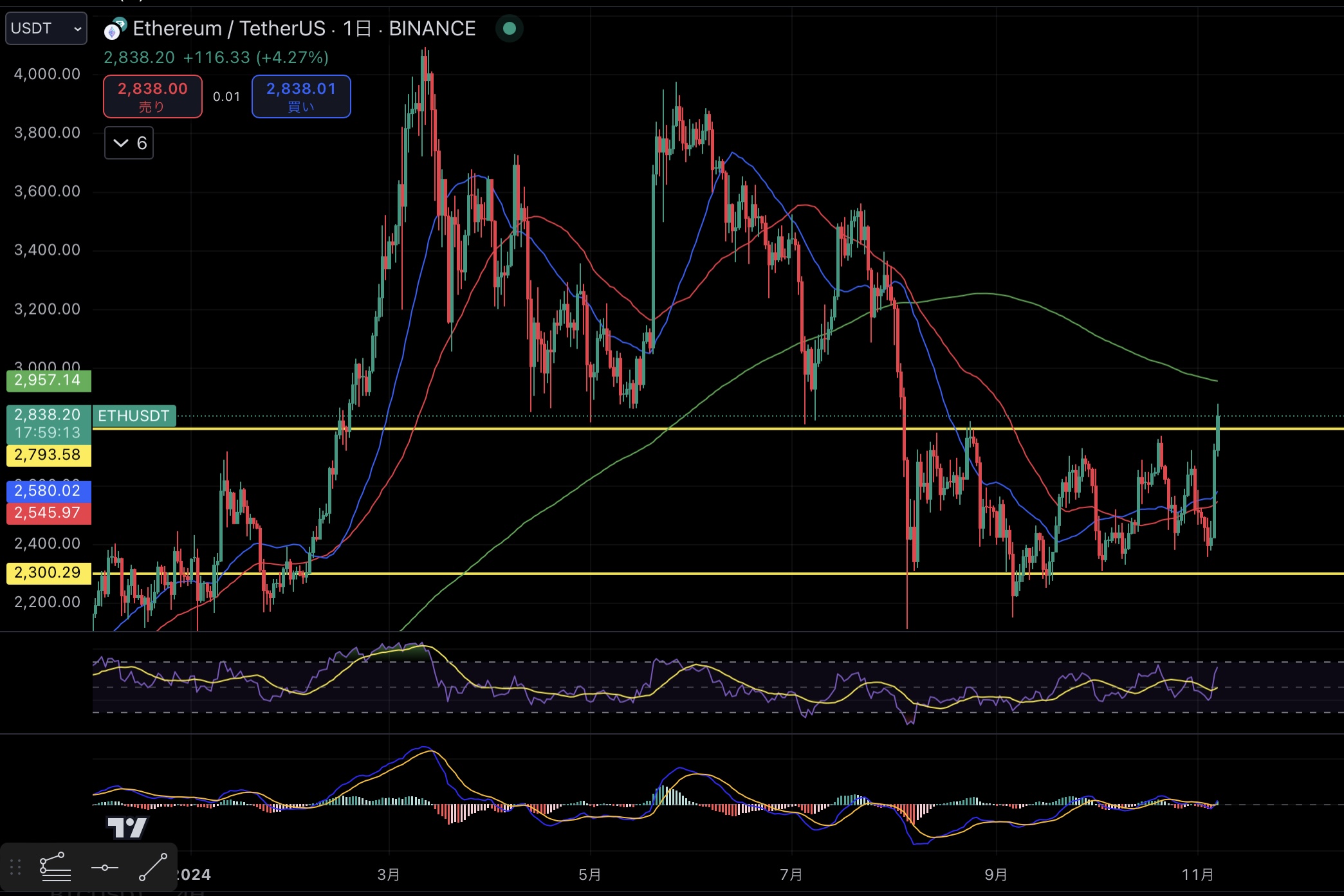1344x896 pixels.
Task: Click the 3,200.00 price axis label
Action: pos(47,309)
